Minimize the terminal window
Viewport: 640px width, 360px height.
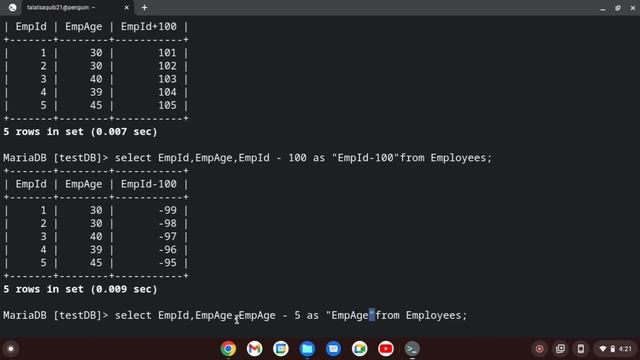point(603,8)
